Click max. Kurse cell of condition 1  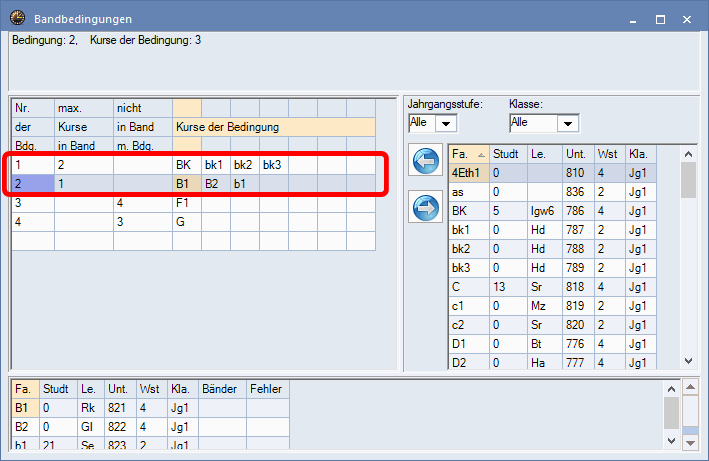point(83,164)
